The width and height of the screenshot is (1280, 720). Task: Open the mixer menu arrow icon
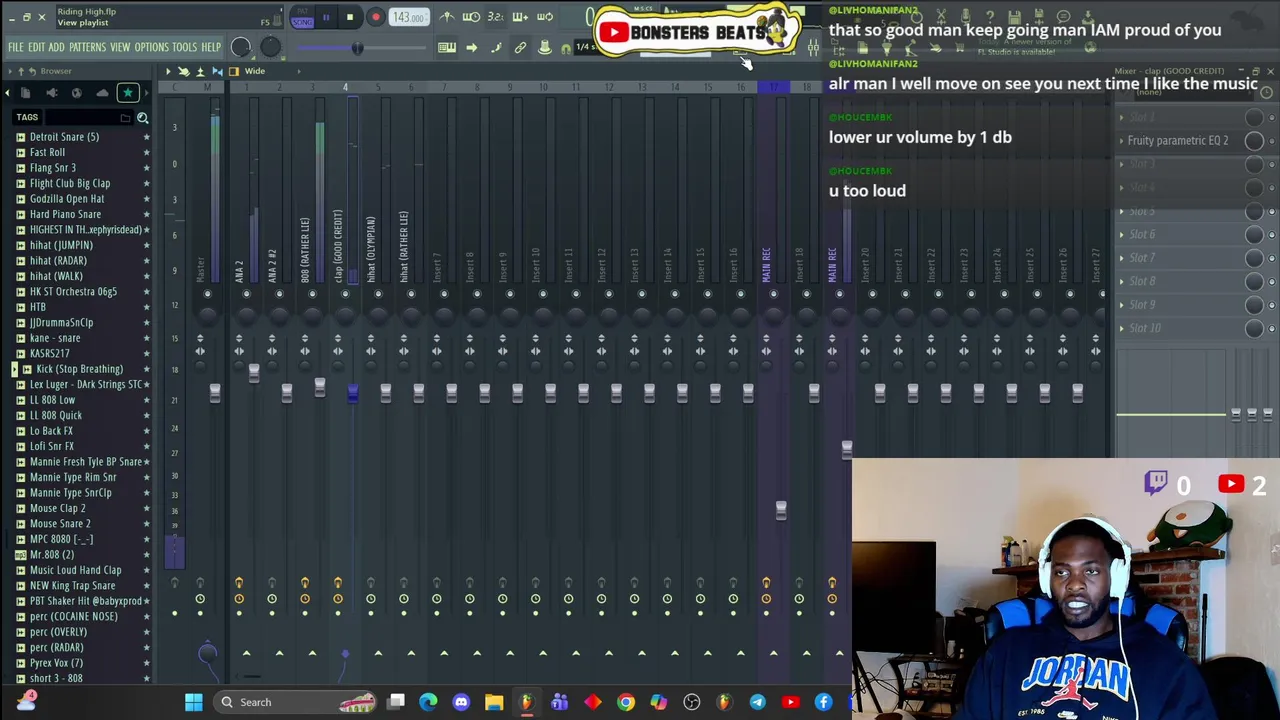(x=168, y=71)
